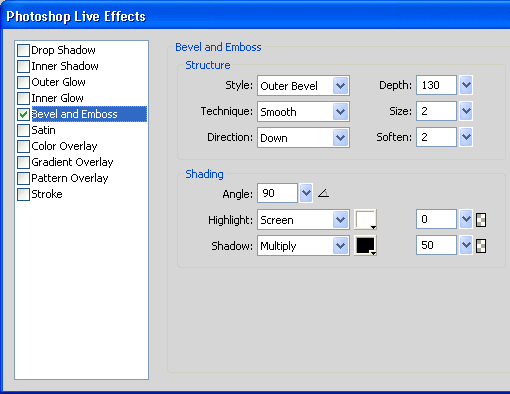This screenshot has height=394, width=510.
Task: Turn on the Pattern Overlay checkbox
Action: point(23,178)
